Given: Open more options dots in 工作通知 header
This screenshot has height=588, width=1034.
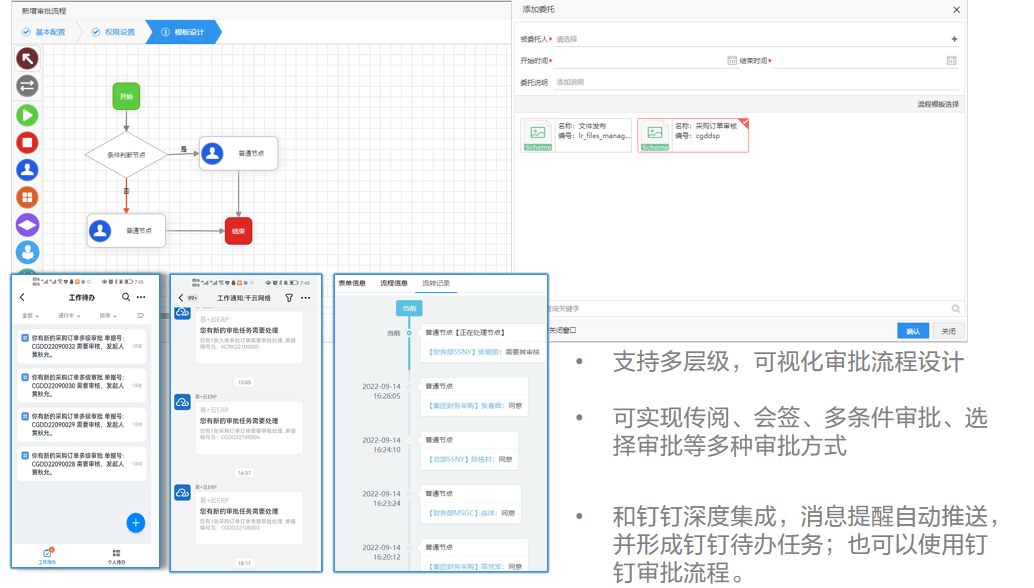Looking at the screenshot, I should pos(305,298).
